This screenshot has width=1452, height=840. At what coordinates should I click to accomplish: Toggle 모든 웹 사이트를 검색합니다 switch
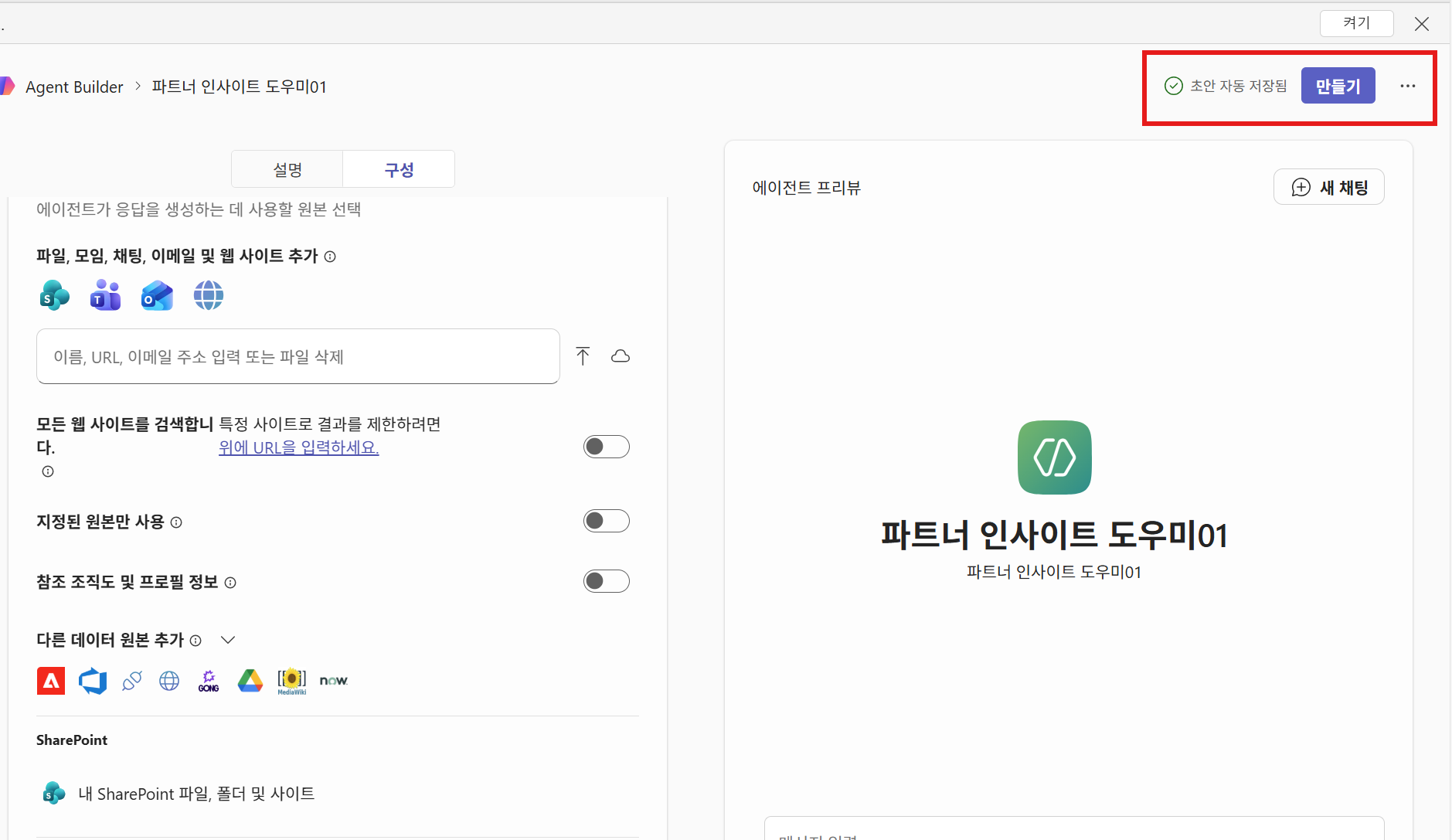click(607, 447)
